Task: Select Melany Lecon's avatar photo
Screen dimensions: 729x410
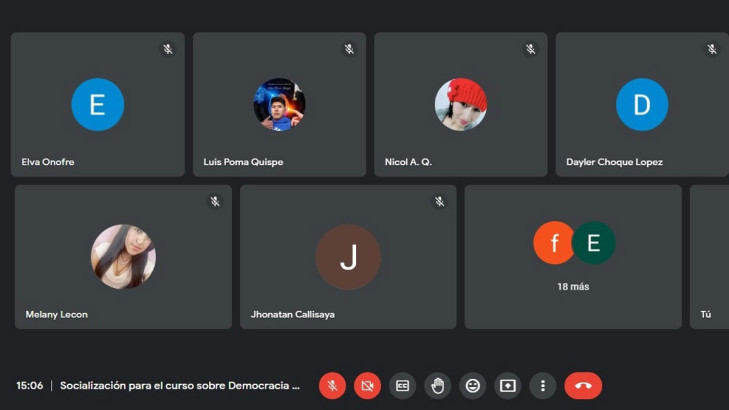Action: coord(123,256)
